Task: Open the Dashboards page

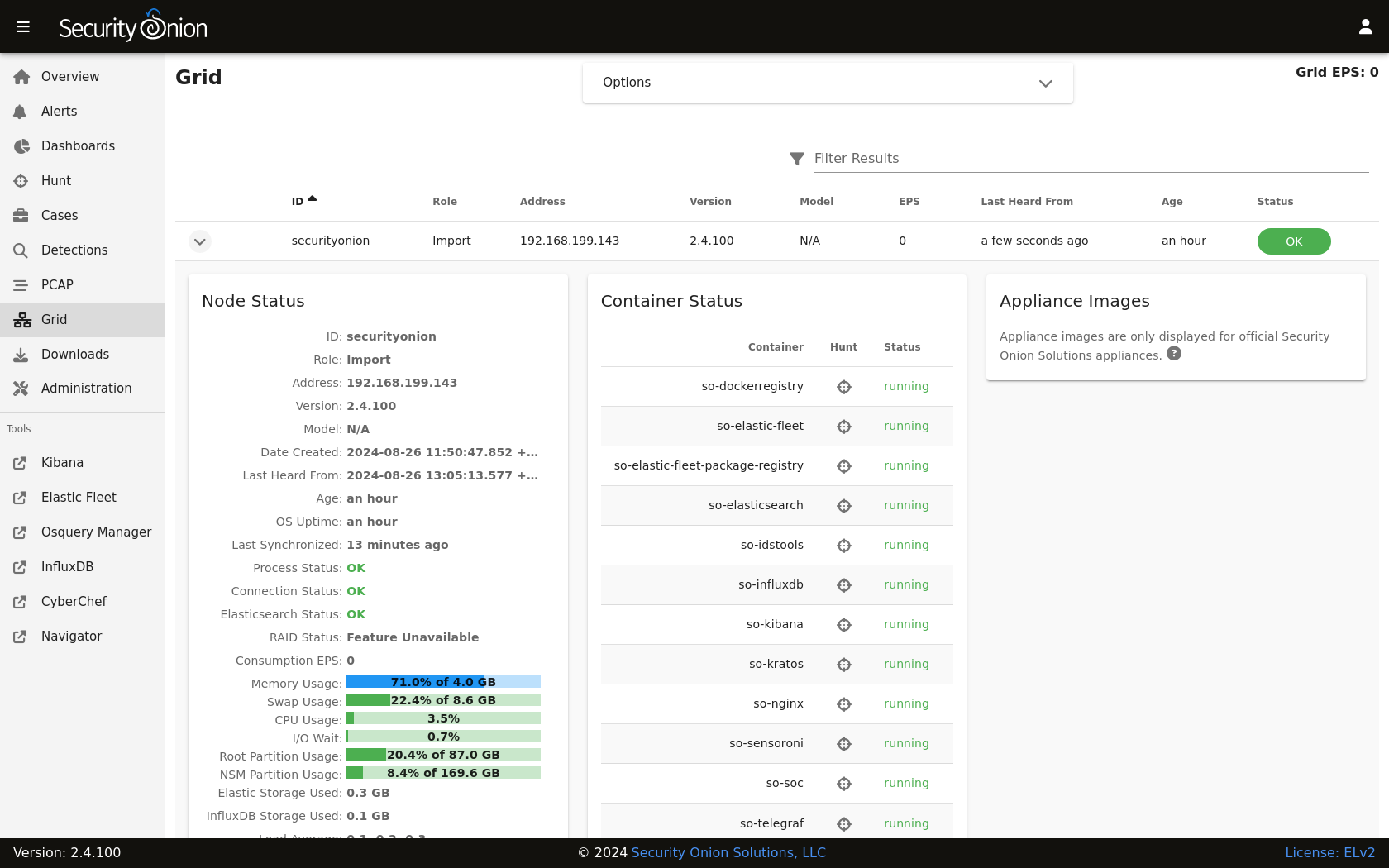Action: click(x=83, y=146)
